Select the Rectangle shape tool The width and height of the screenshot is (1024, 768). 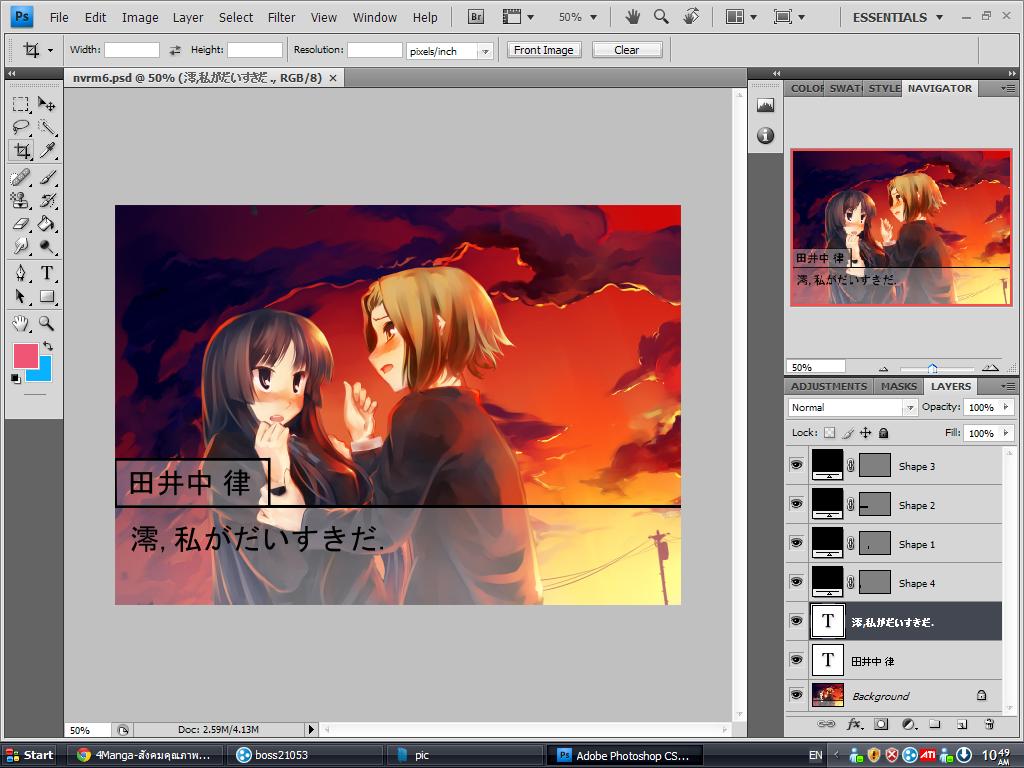[x=46, y=296]
